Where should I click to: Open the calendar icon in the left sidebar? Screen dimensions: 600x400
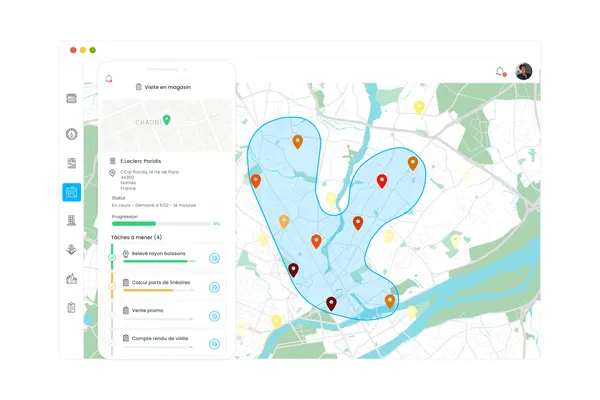[72, 98]
